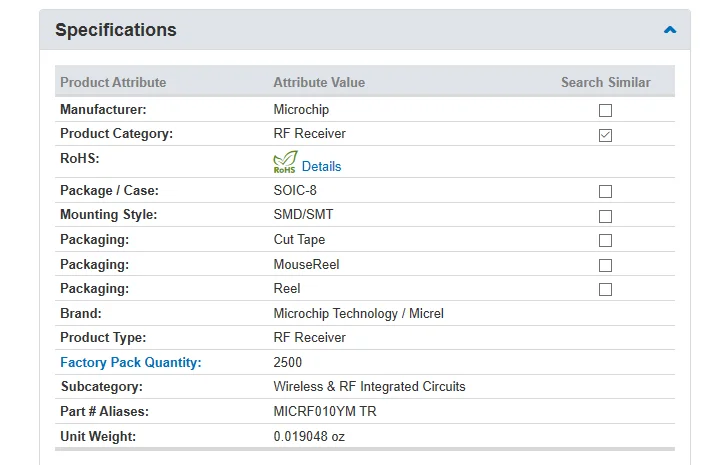The width and height of the screenshot is (713, 465).
Task: Tick the Reel packaging checkbox
Action: click(x=605, y=289)
